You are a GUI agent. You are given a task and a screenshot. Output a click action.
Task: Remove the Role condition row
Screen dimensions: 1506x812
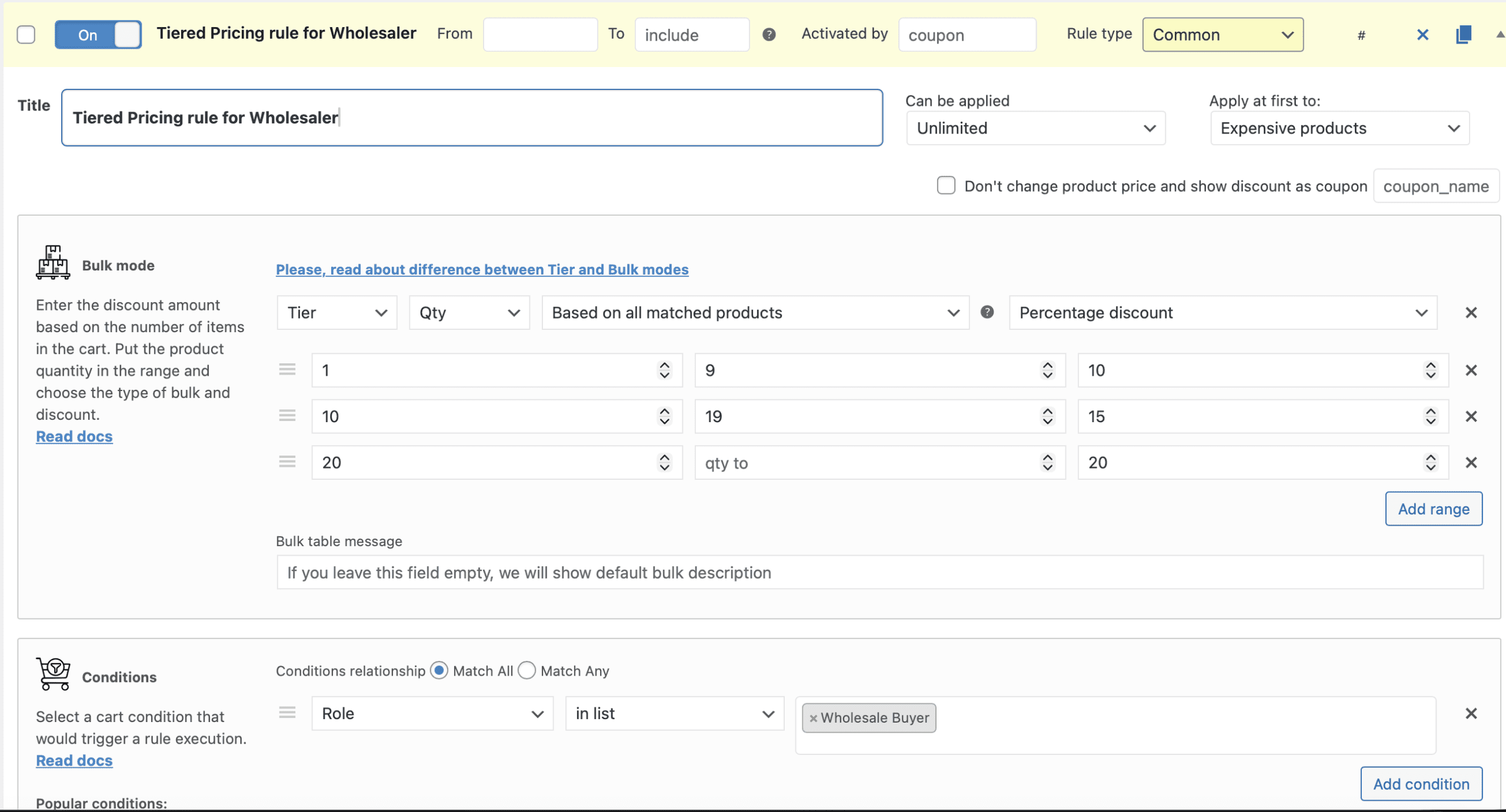pyautogui.click(x=1471, y=713)
